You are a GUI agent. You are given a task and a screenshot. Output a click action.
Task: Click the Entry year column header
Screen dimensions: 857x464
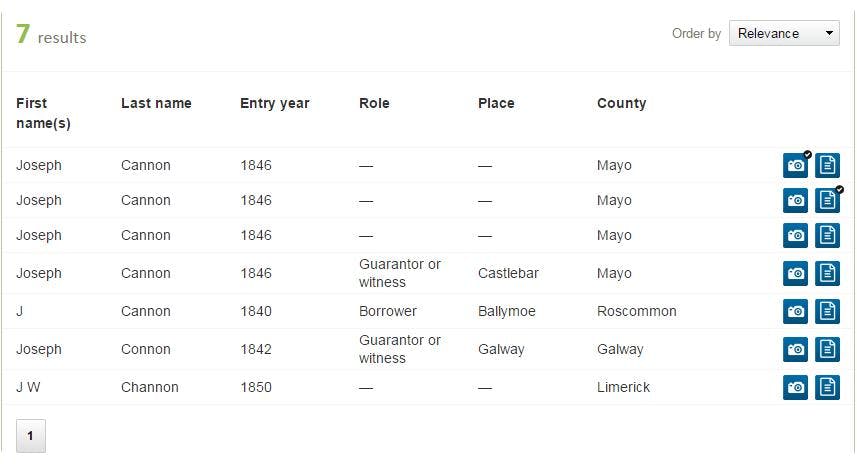[274, 103]
